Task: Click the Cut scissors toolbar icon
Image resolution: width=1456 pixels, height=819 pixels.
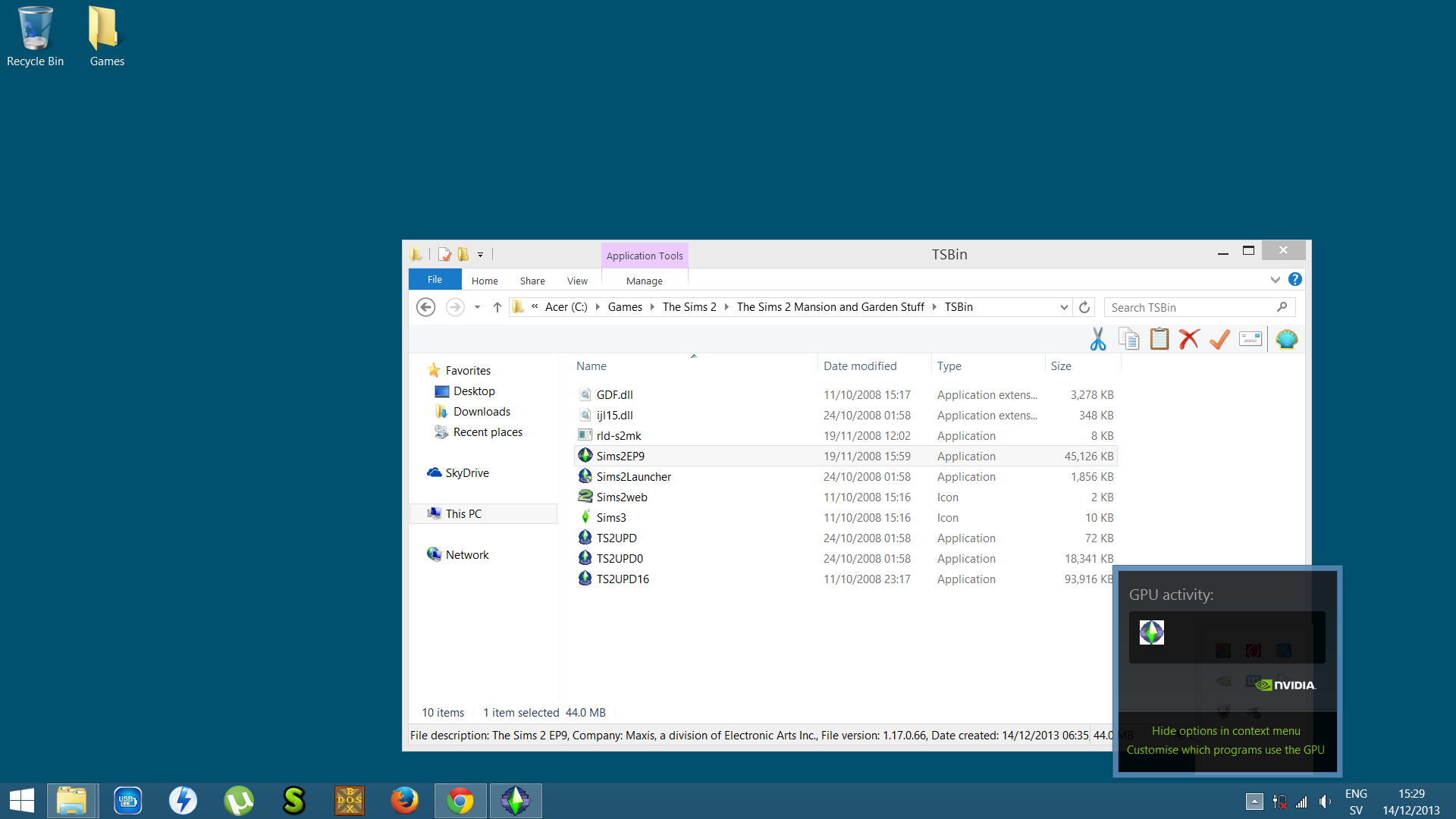Action: coord(1097,339)
